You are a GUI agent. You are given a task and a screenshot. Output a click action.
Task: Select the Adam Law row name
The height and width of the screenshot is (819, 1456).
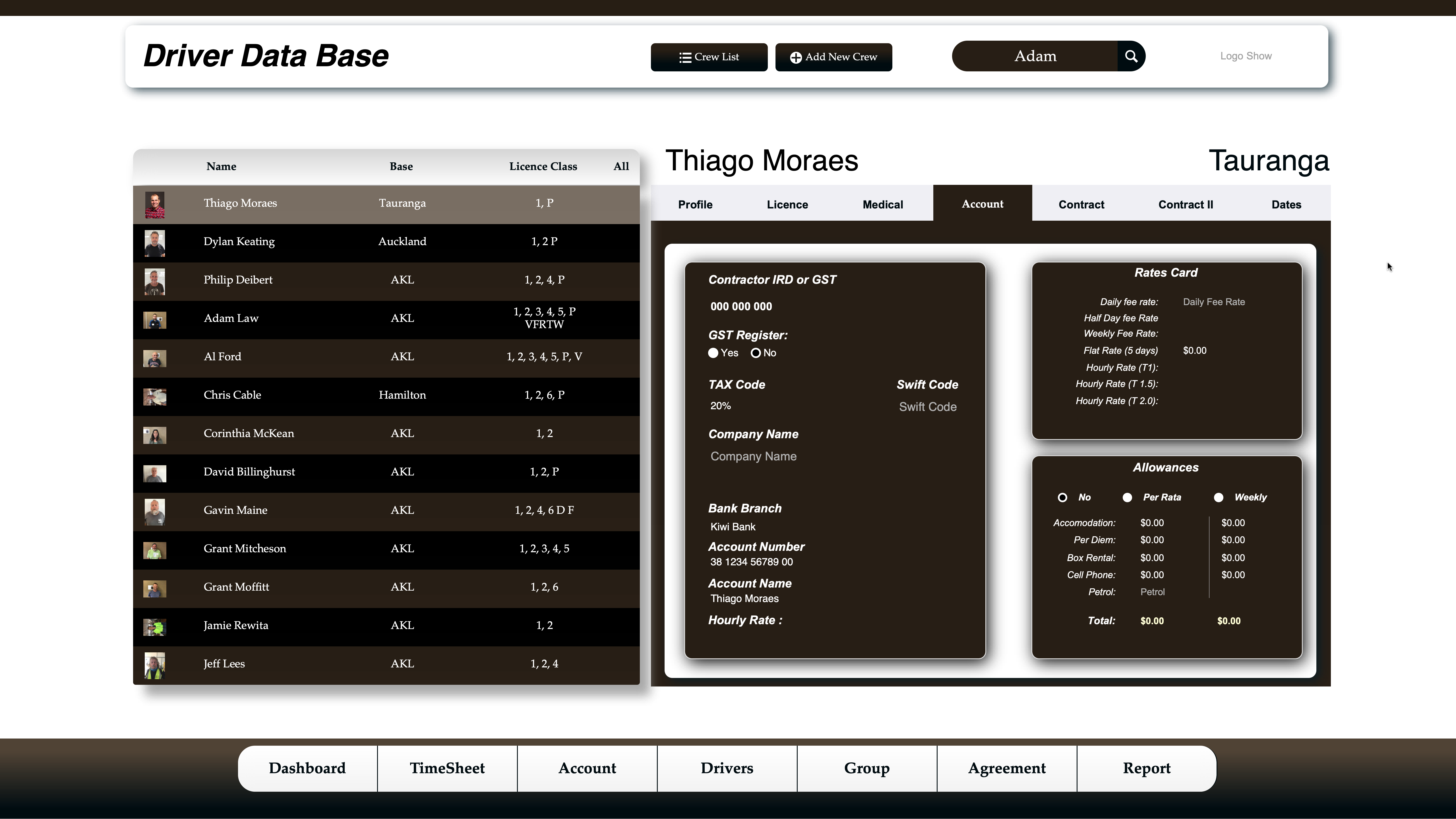point(231,318)
